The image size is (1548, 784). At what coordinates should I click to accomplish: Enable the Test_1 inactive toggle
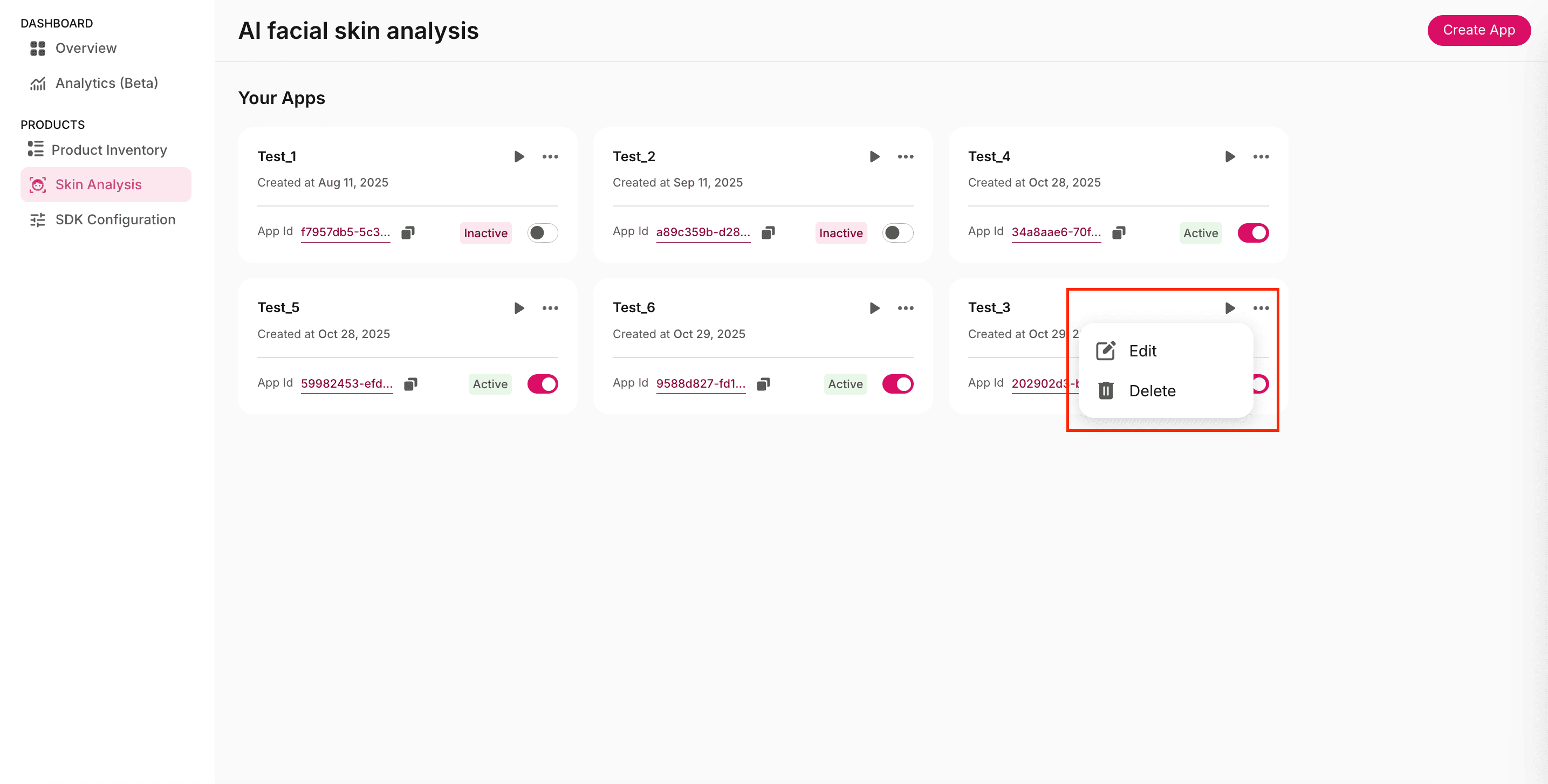542,232
